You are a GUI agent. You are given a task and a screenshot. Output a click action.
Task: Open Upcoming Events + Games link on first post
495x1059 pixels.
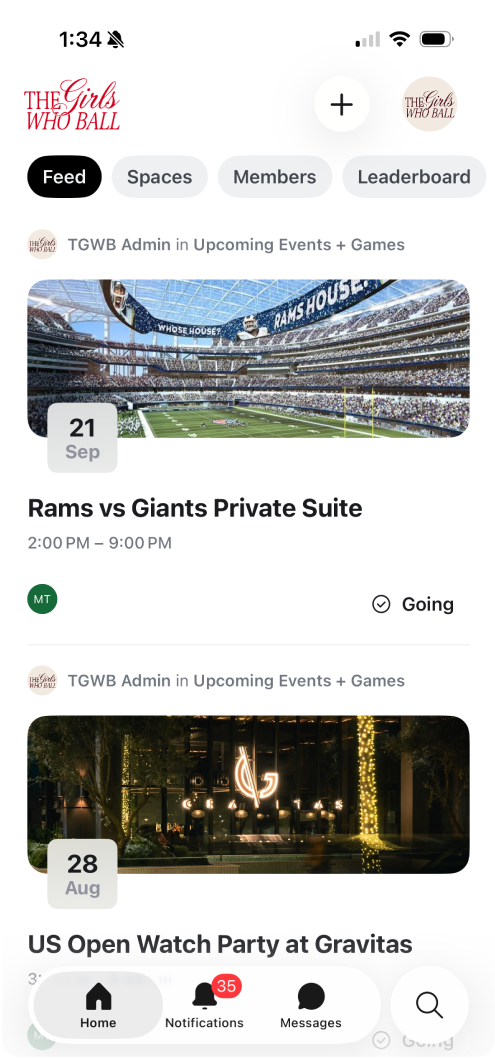pyautogui.click(x=299, y=244)
